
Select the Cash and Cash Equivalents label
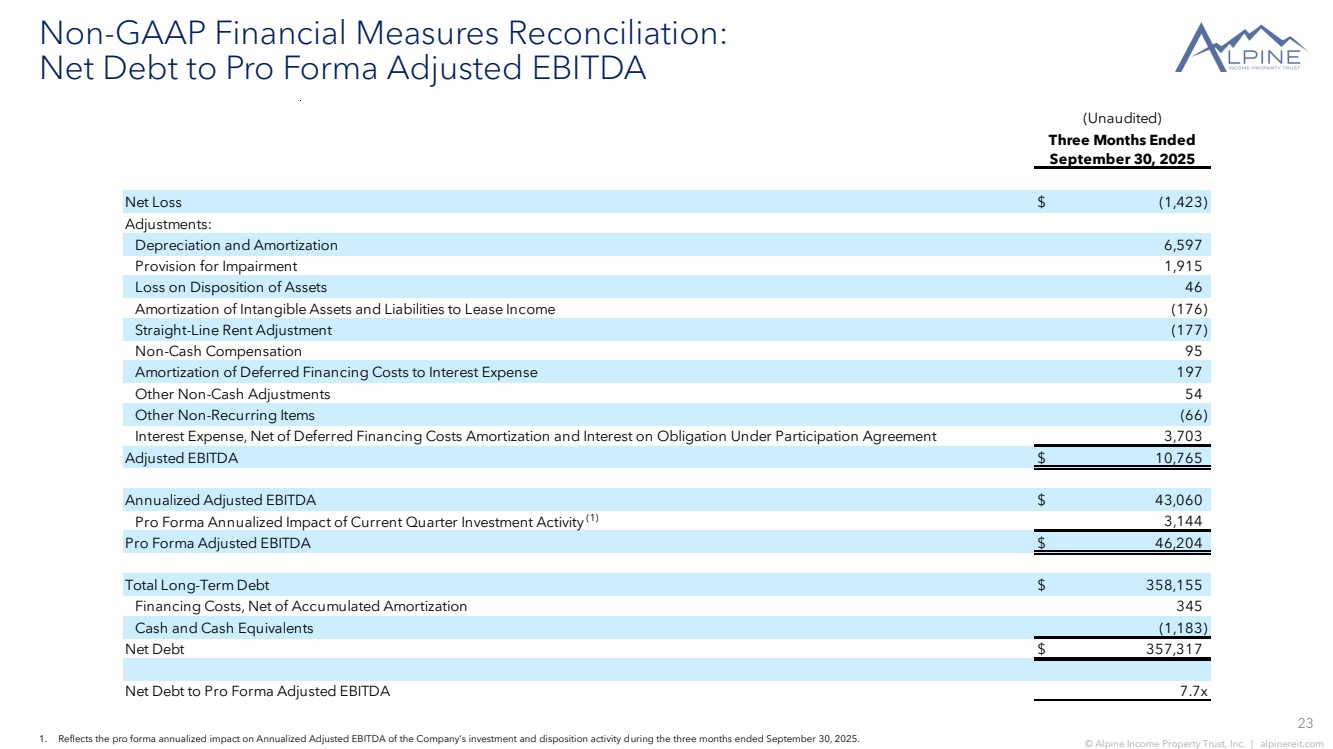(x=224, y=628)
